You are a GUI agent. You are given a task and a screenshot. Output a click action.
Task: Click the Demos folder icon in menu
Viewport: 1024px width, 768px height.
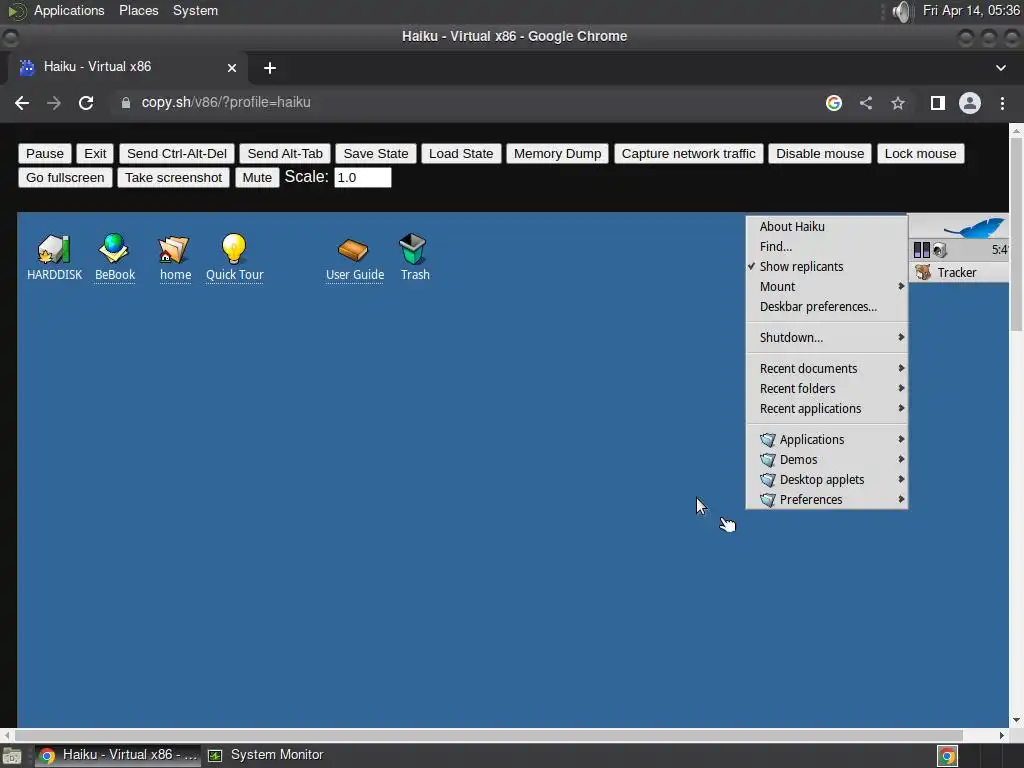tap(768, 460)
